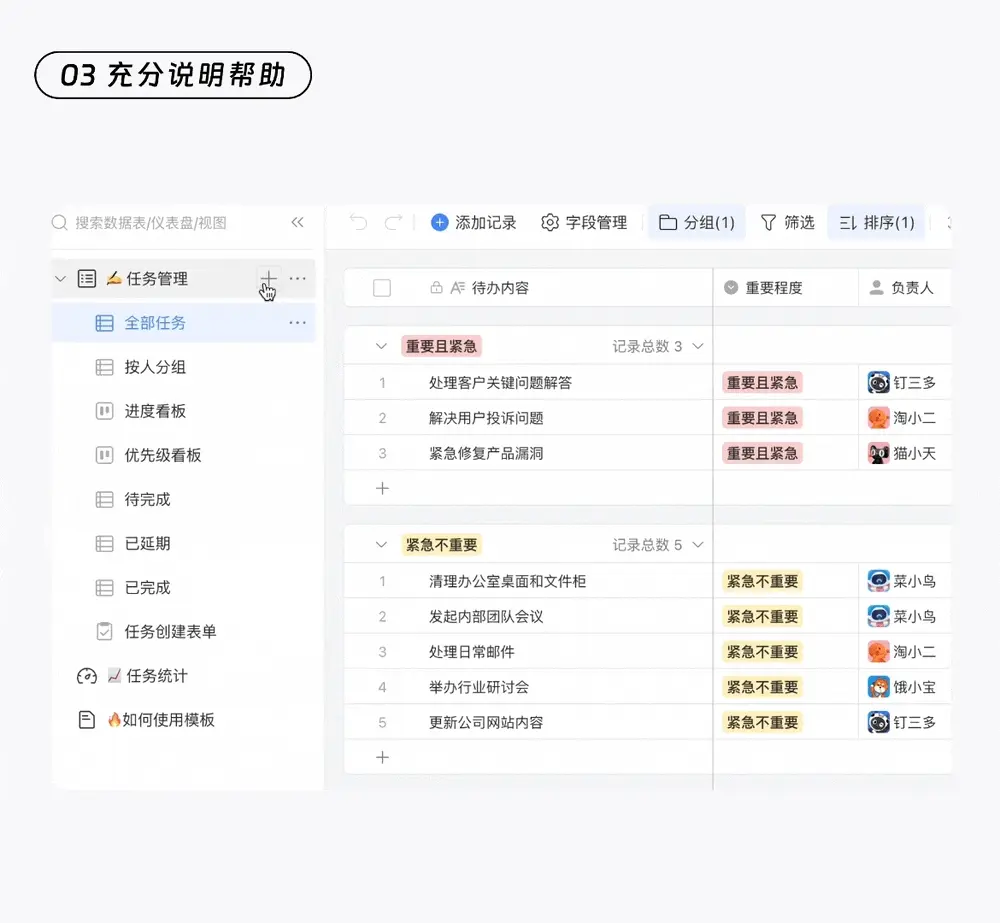Image resolution: width=1000 pixels, height=923 pixels.
Task: Click the undo arrow icon
Action: tap(359, 222)
